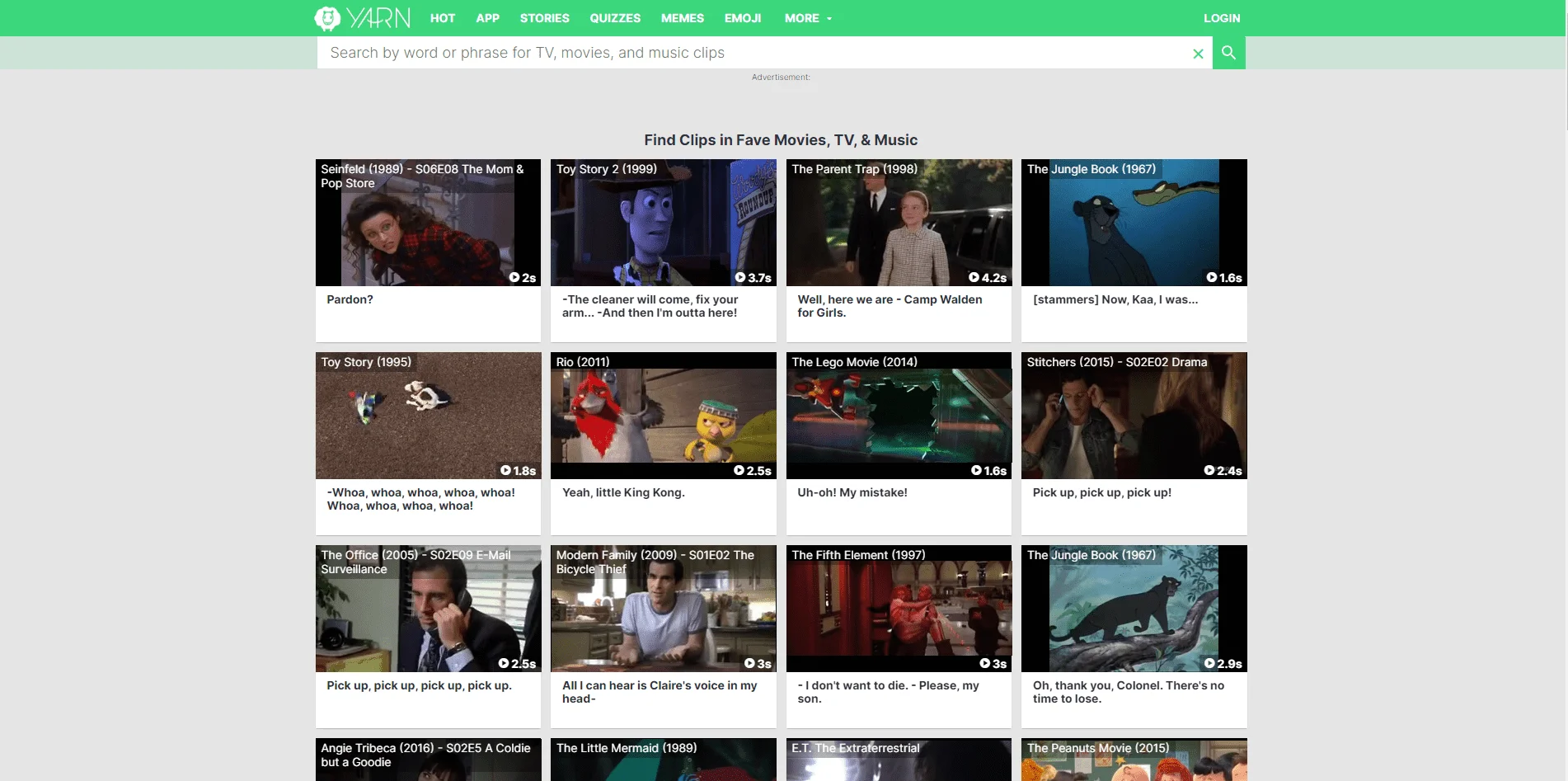Click the "I don't want to die" caption
The width and height of the screenshot is (1568, 781).
[x=888, y=692]
